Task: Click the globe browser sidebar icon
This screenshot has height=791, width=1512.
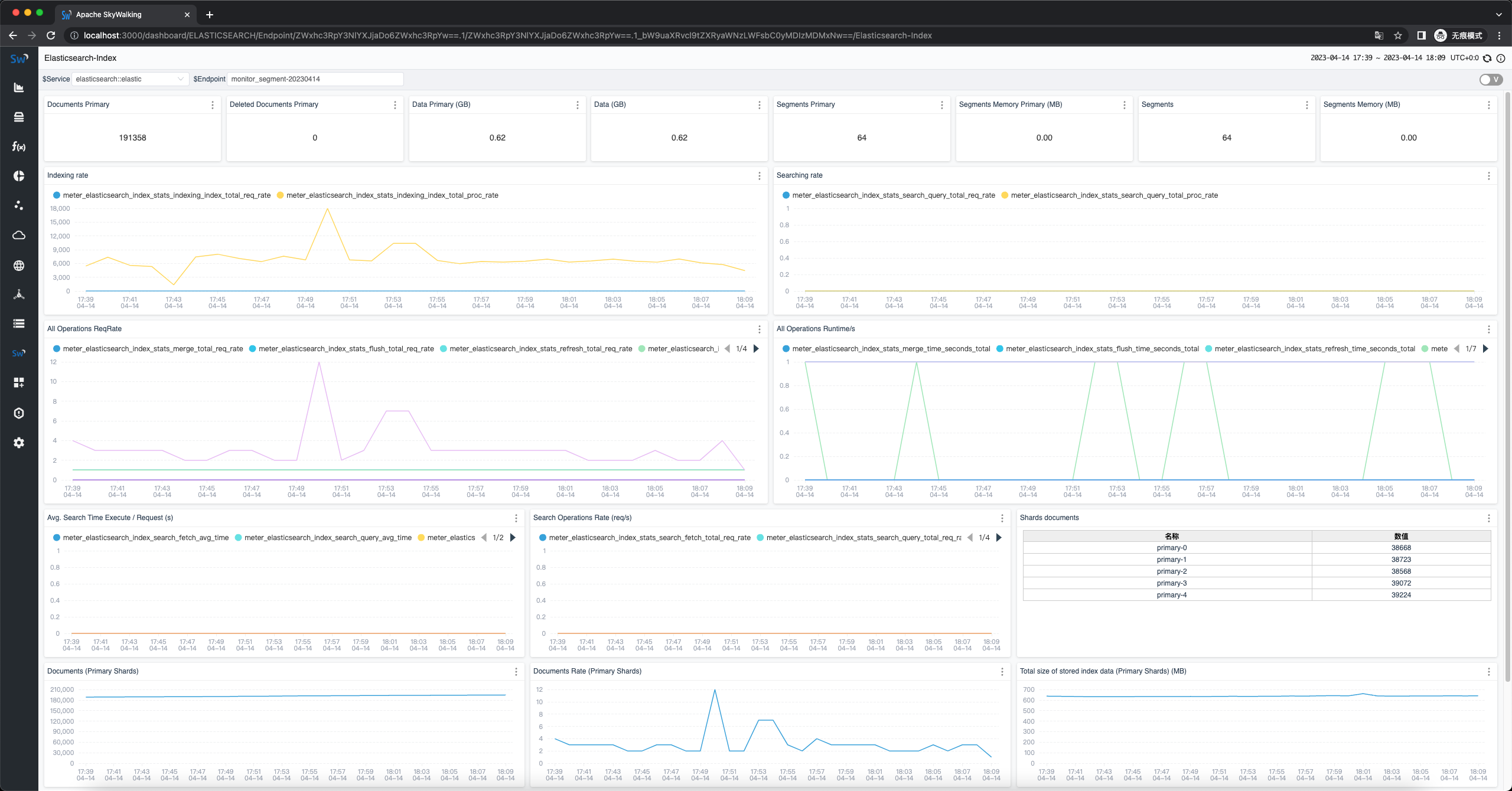Action: click(x=19, y=265)
